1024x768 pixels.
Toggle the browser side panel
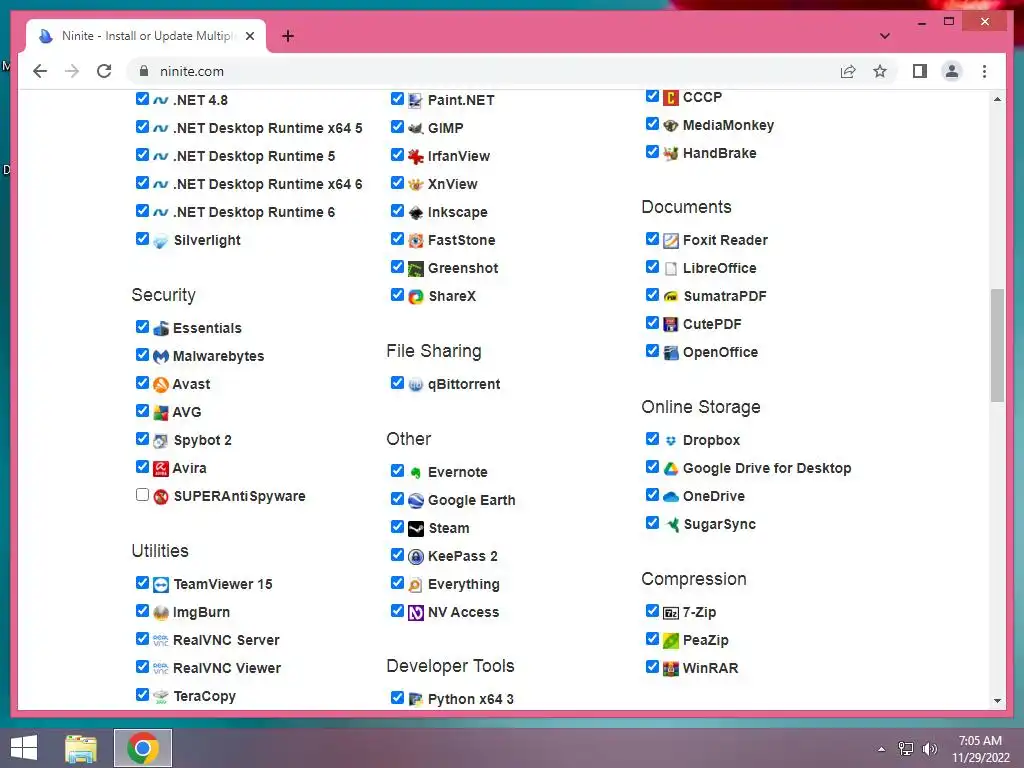920,71
